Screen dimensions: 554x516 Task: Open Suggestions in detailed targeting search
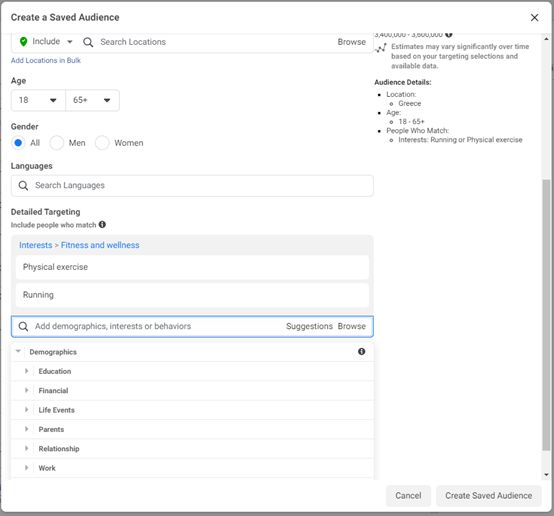coord(309,326)
